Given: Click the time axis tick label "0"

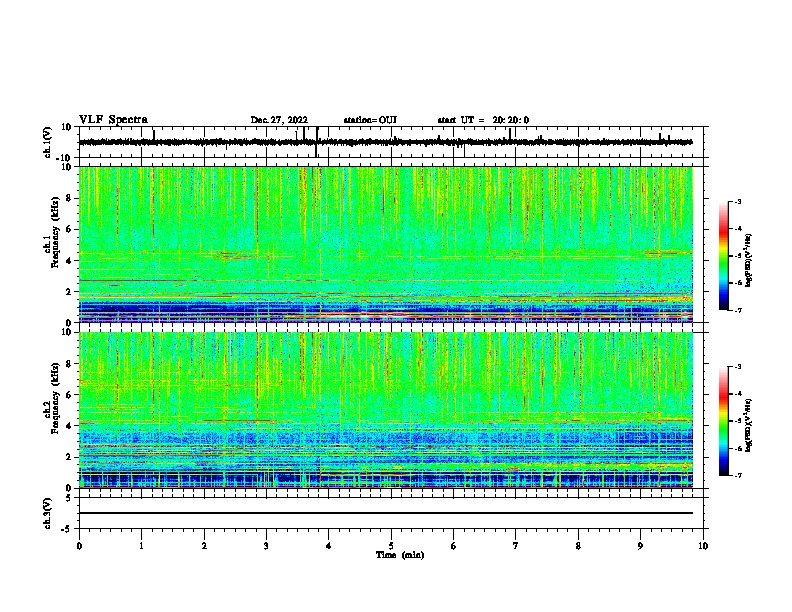Looking at the screenshot, I should coord(79,546).
